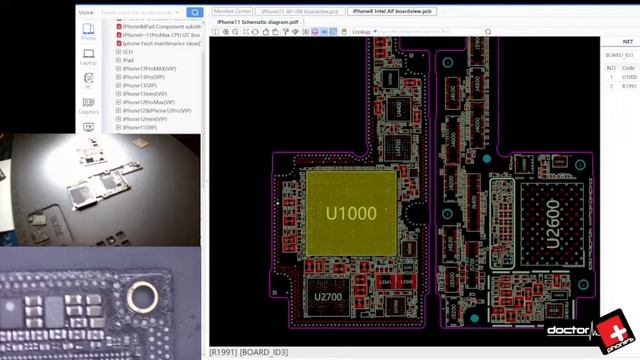Click the fit-to-window toolbar icon

[x=246, y=31]
